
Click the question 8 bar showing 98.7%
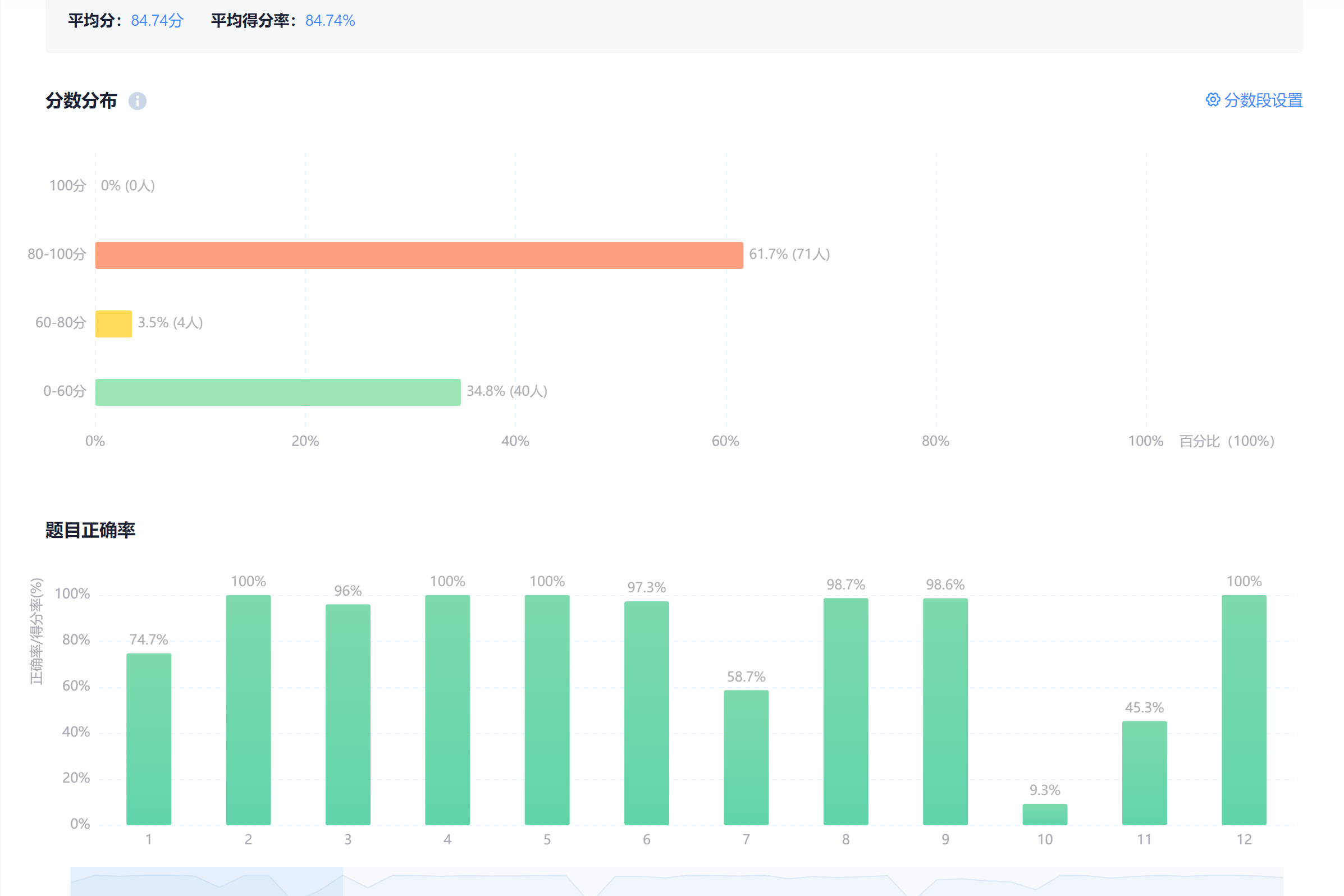[845, 711]
